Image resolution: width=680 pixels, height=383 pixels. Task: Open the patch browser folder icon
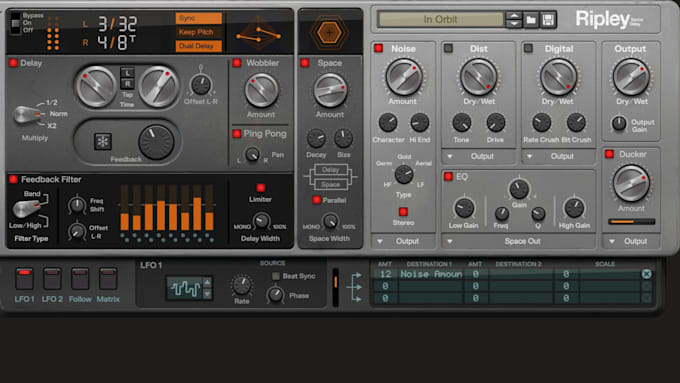pyautogui.click(x=531, y=20)
